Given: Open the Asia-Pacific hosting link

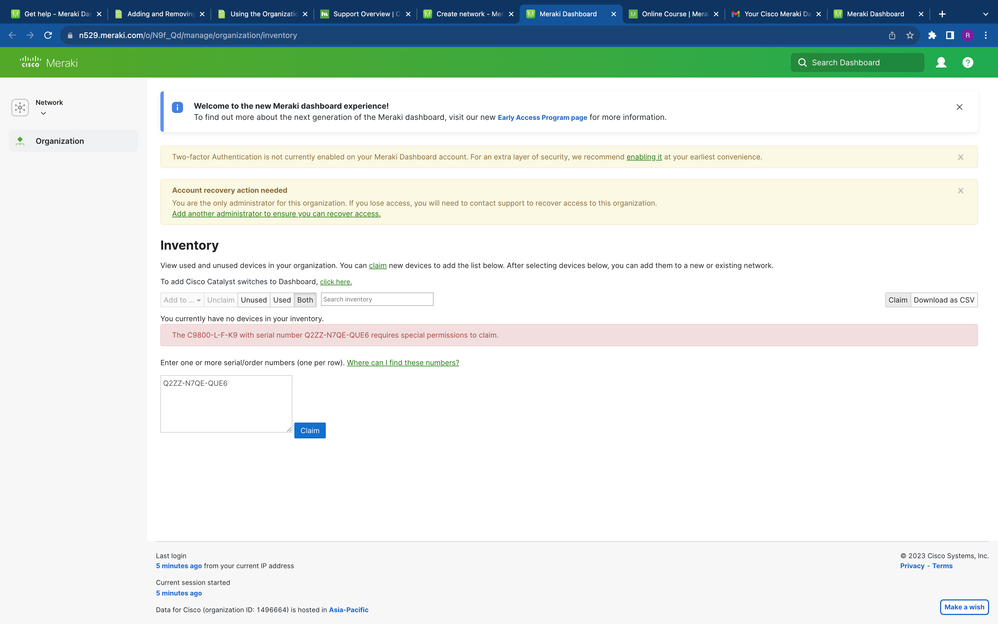Looking at the screenshot, I should (x=349, y=610).
